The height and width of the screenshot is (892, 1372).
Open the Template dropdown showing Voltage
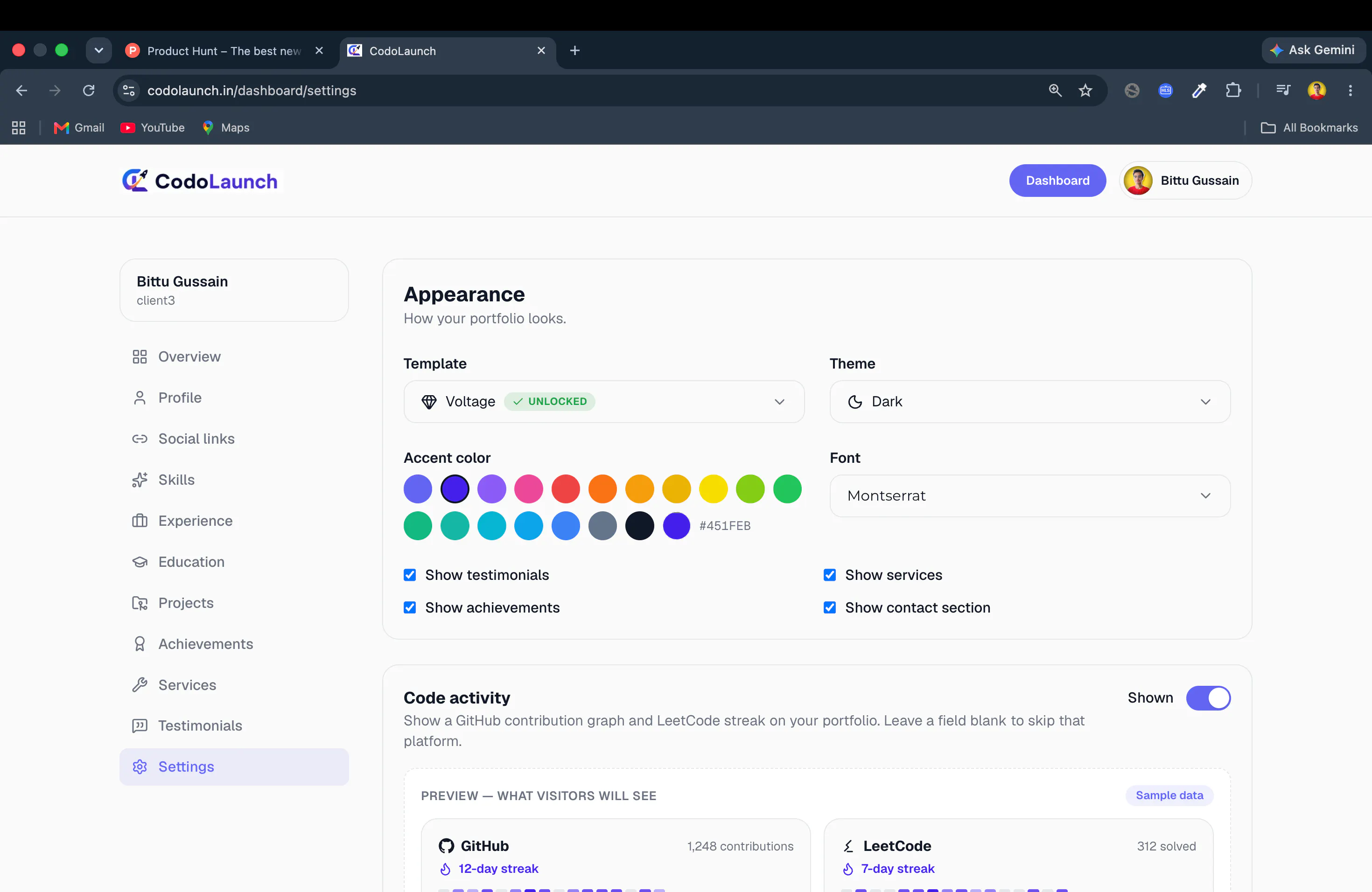point(603,402)
